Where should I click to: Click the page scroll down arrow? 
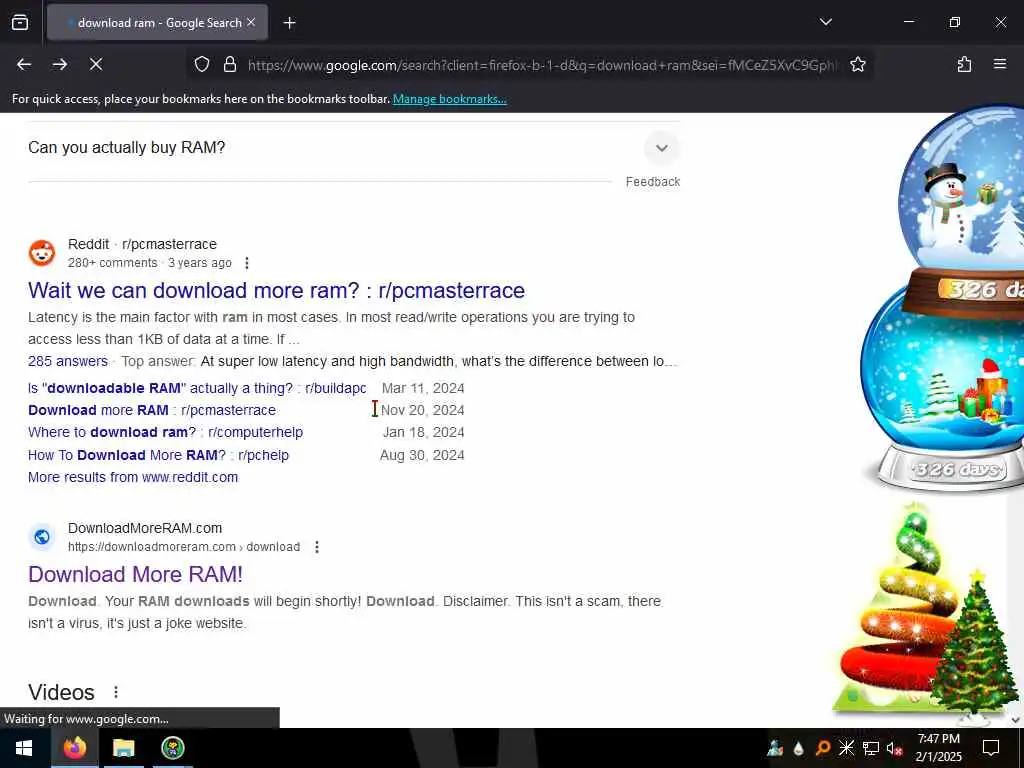click(1016, 720)
